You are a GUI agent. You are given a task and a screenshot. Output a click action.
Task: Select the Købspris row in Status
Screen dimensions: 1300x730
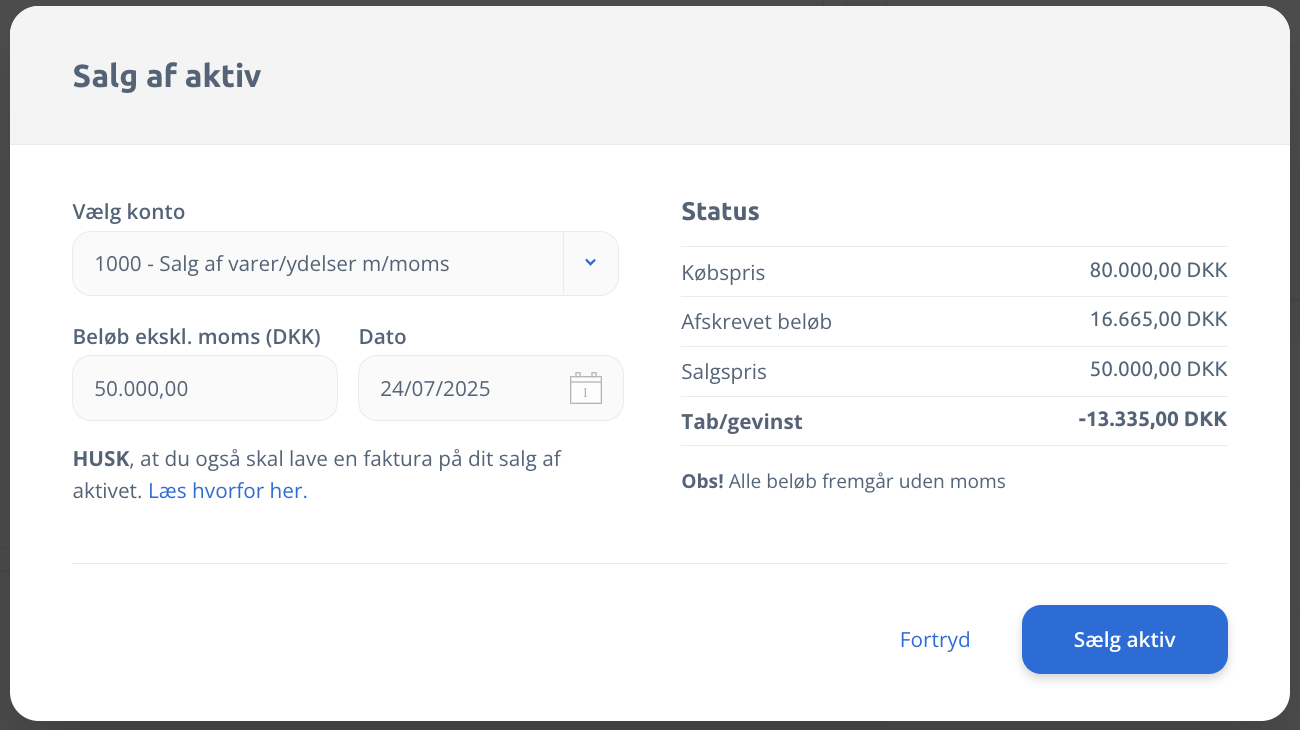pos(954,272)
